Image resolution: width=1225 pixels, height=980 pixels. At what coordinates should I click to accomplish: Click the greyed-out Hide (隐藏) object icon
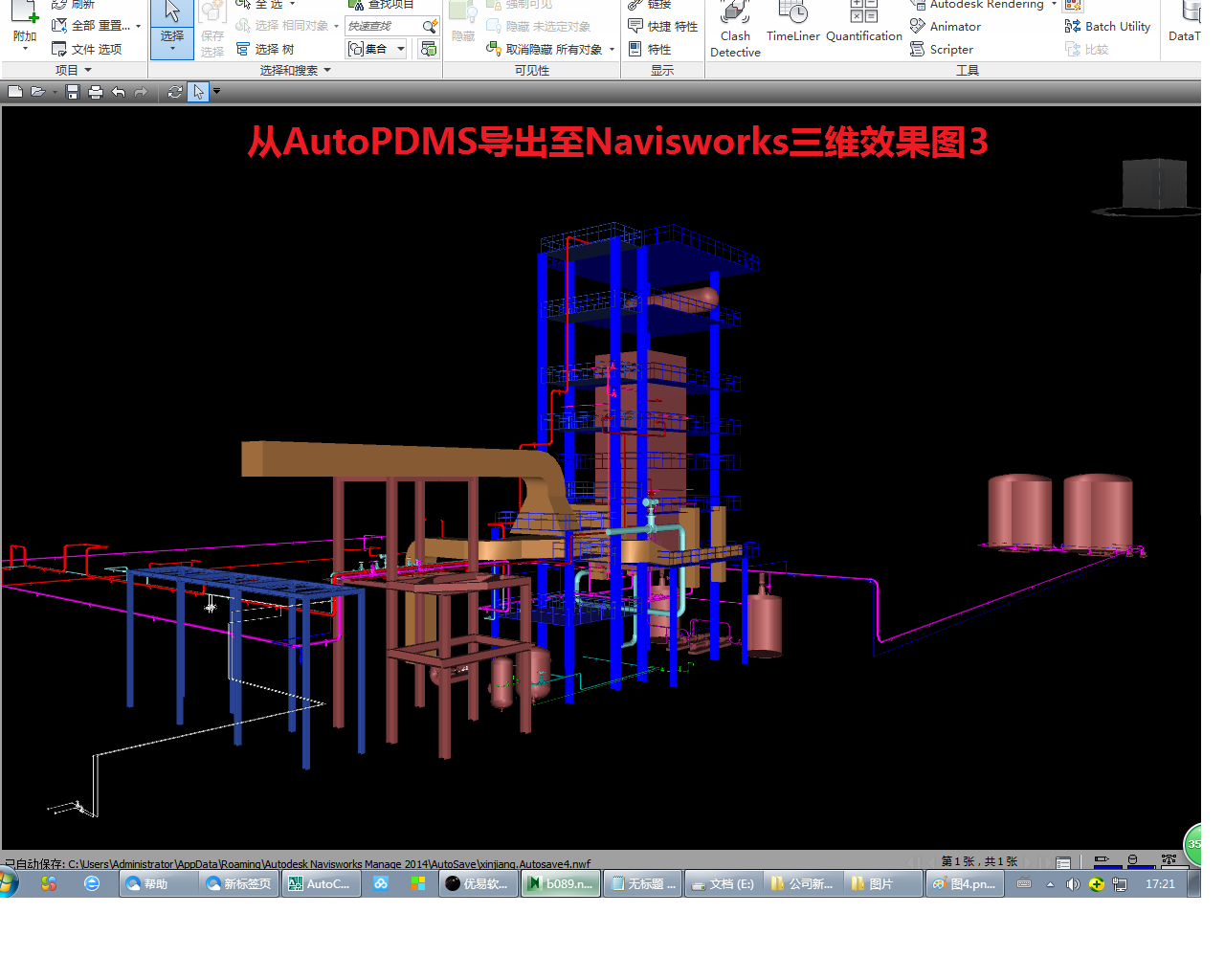(x=463, y=22)
